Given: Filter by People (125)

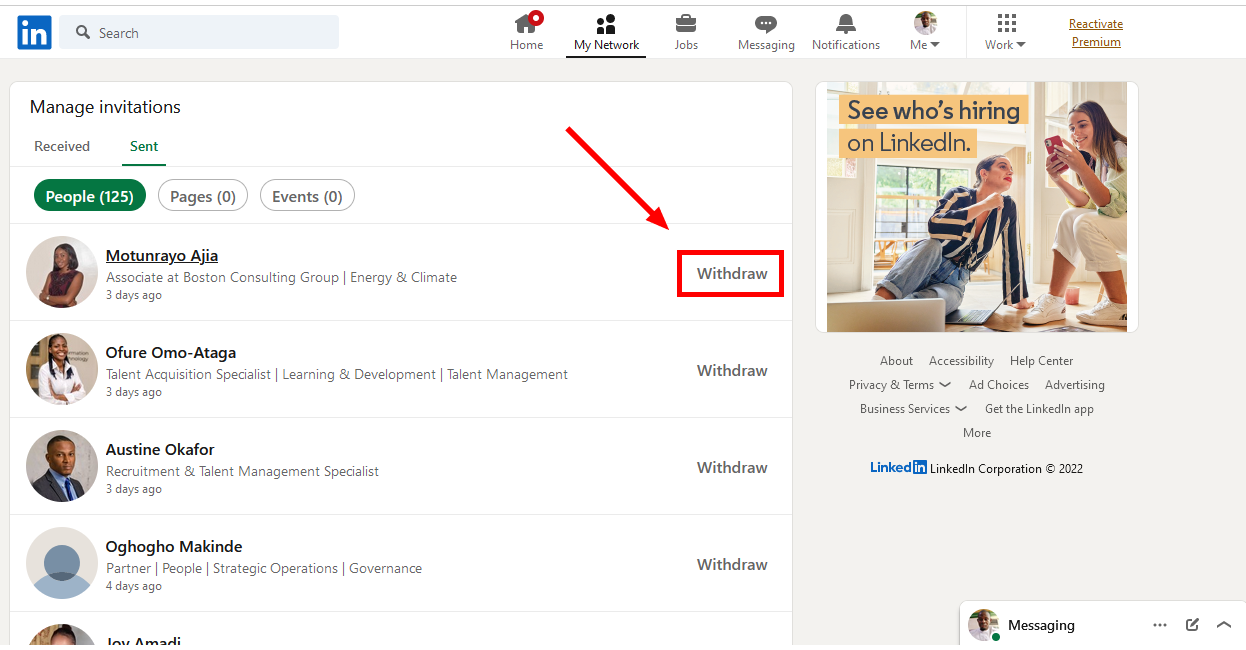Looking at the screenshot, I should (90, 196).
